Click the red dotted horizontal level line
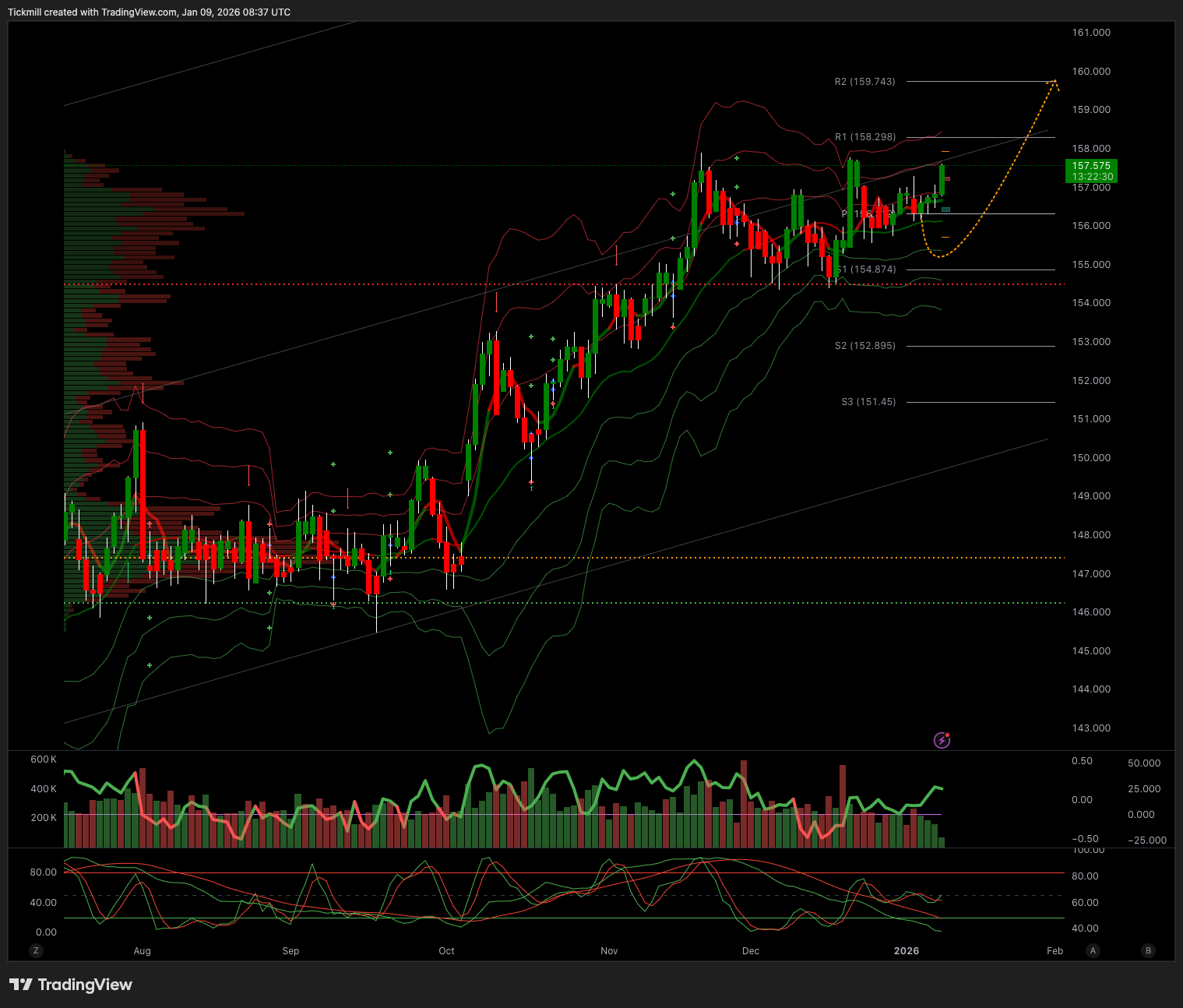This screenshot has width=1183, height=1008. [545, 284]
